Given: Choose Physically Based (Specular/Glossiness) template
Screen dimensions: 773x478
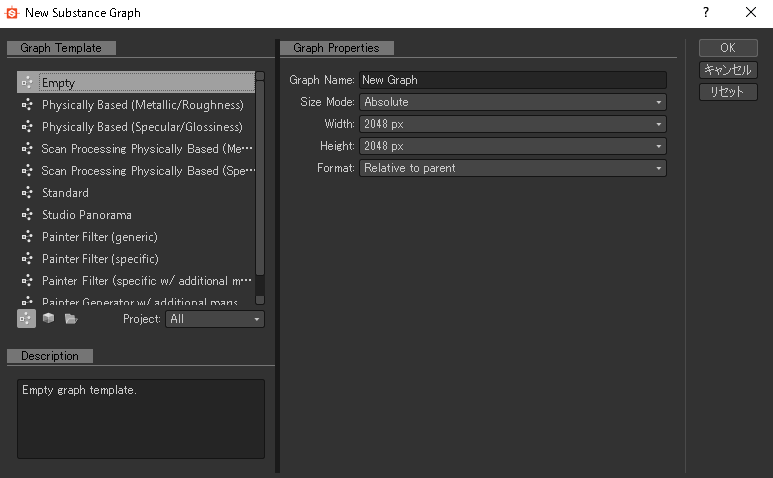Looking at the screenshot, I should 136,127.
